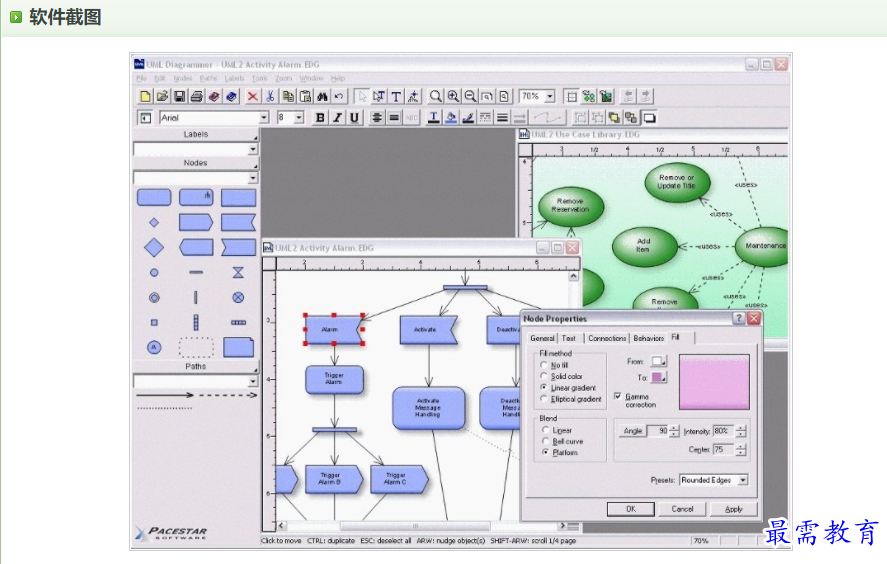Open a file with the folder icon
The image size is (887, 564).
click(x=162, y=96)
